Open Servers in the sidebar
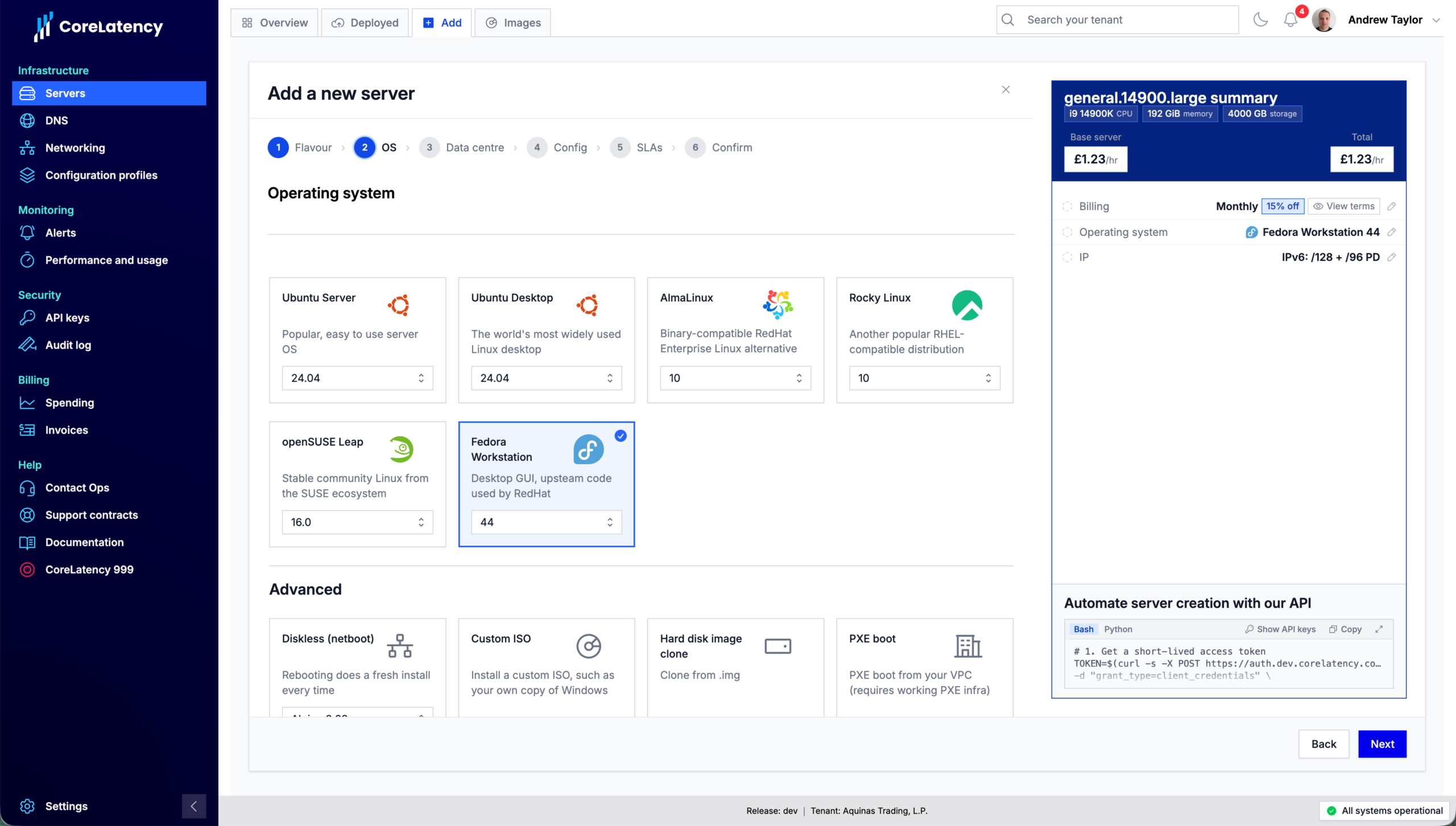 coord(109,93)
